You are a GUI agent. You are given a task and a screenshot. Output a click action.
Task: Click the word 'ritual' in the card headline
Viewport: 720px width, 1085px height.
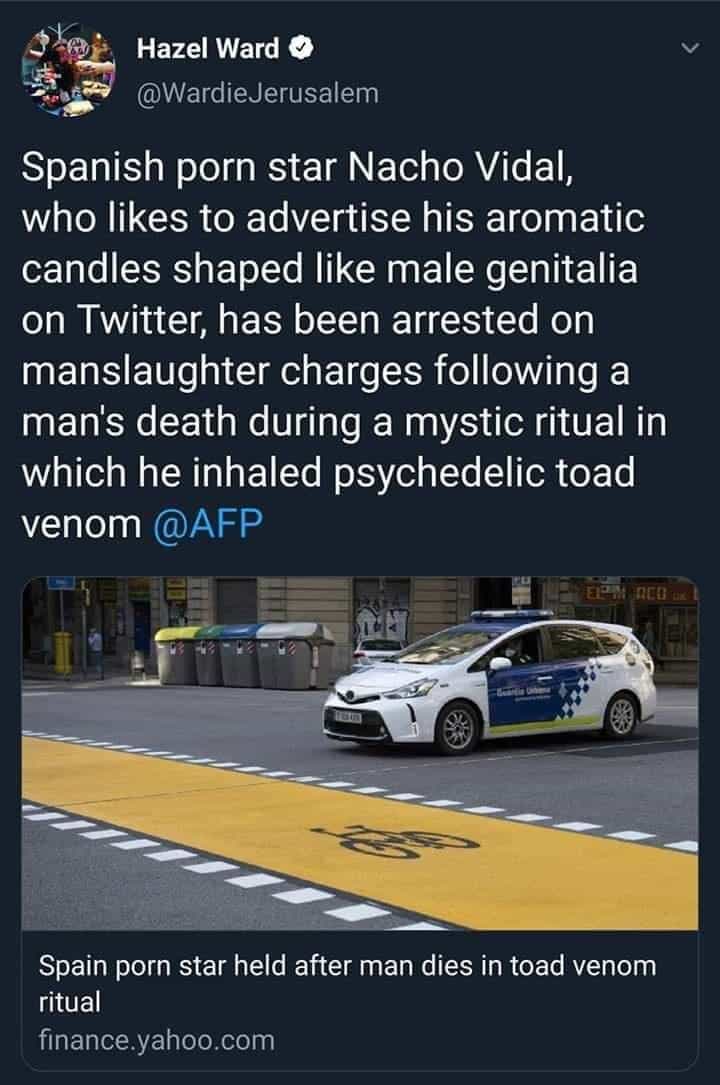coord(70,1001)
